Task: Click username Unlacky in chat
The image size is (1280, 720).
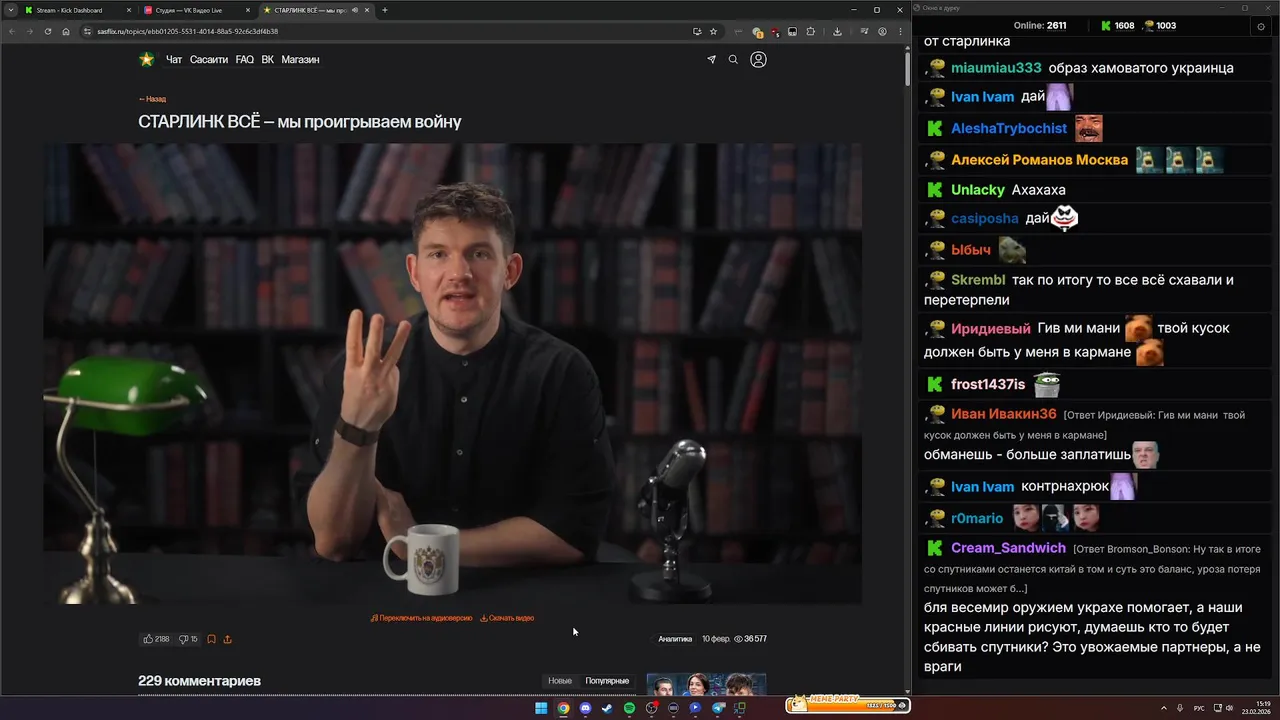Action: [978, 190]
